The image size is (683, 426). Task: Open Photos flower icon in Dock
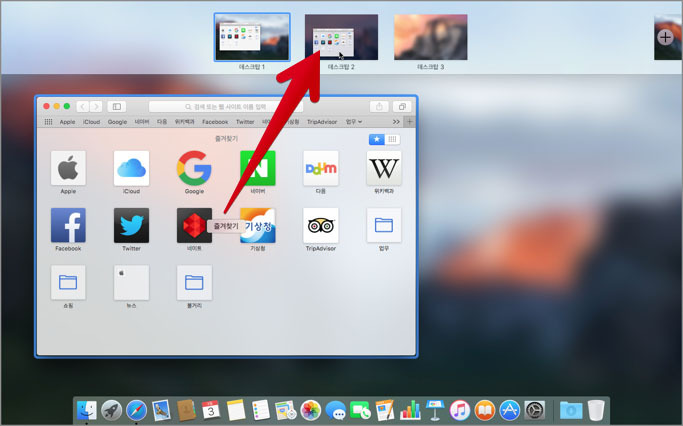pos(311,410)
